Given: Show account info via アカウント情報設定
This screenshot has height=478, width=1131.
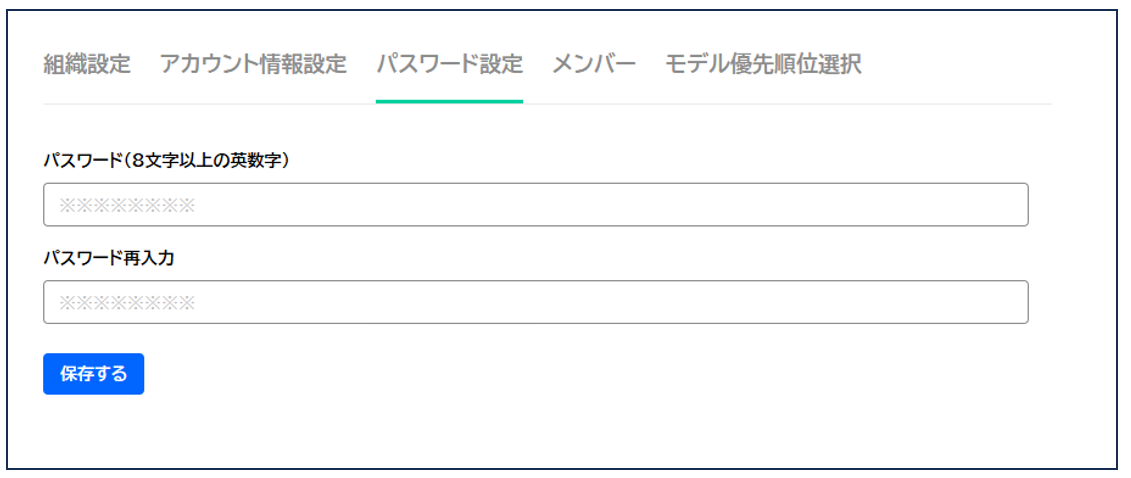Looking at the screenshot, I should pyautogui.click(x=253, y=65).
